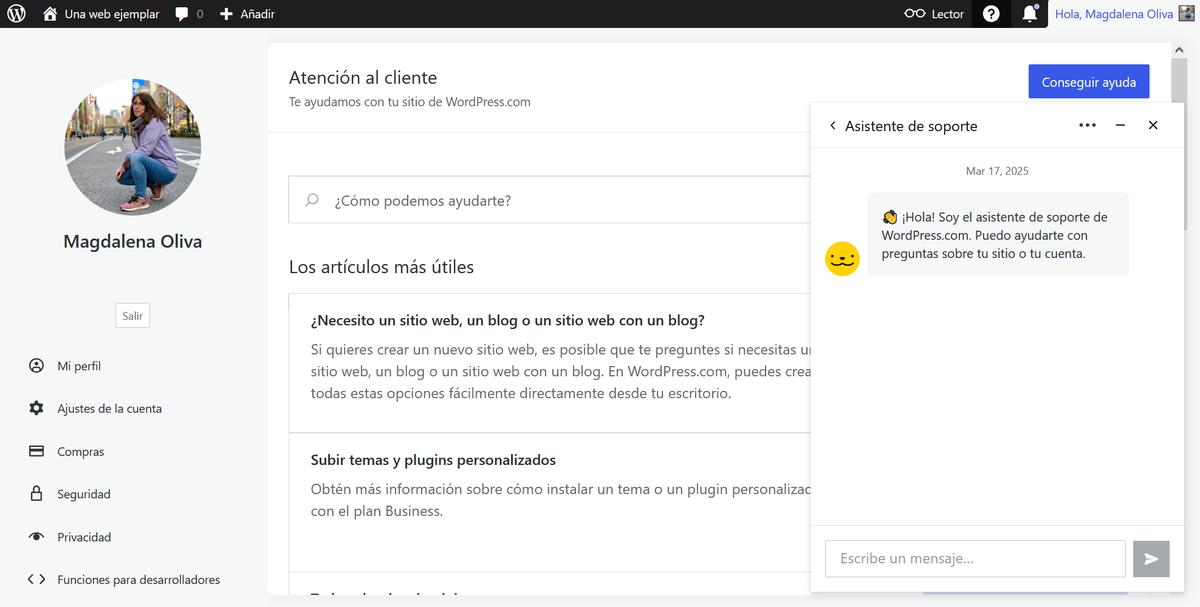Click the Añadir plus icon
1200x607 pixels.
(222, 14)
